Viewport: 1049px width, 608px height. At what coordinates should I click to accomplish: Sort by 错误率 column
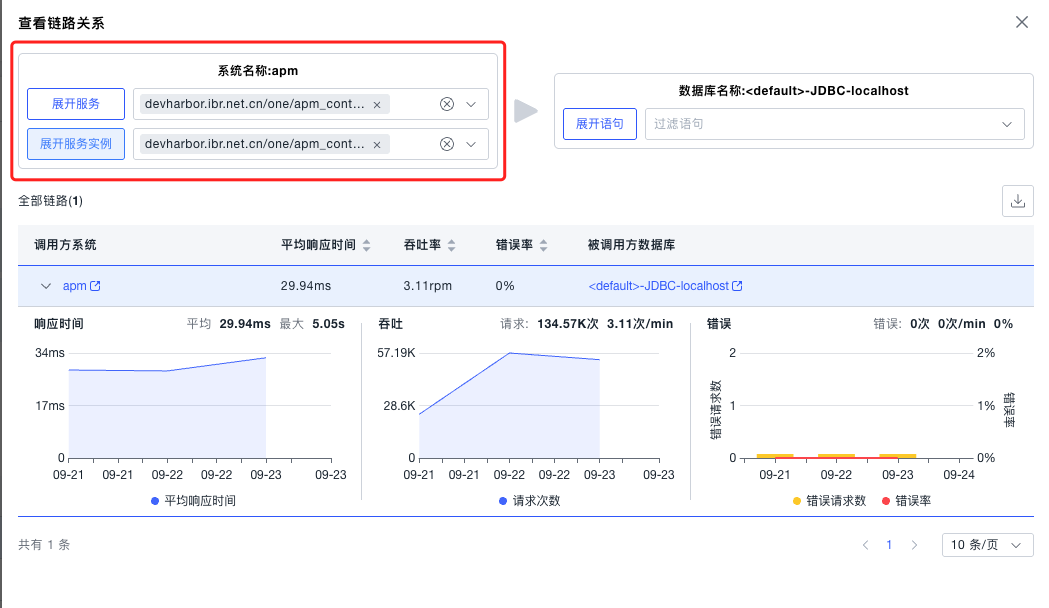click(543, 245)
